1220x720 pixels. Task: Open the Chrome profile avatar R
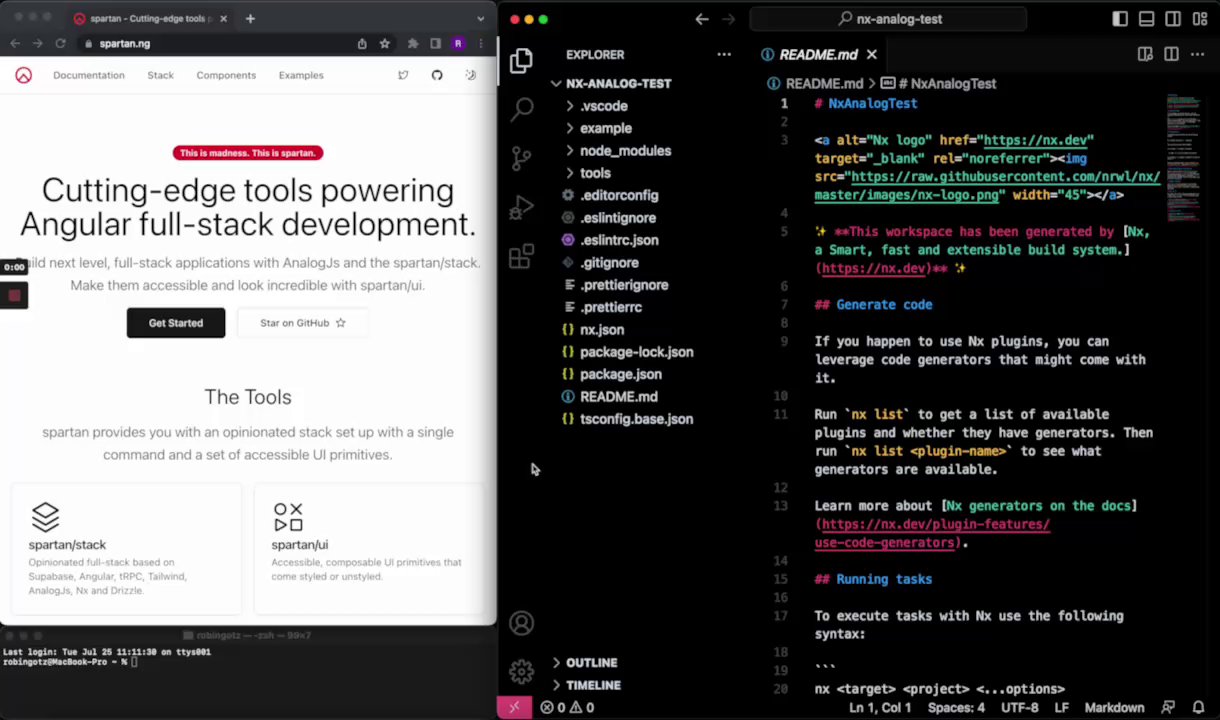(x=458, y=43)
